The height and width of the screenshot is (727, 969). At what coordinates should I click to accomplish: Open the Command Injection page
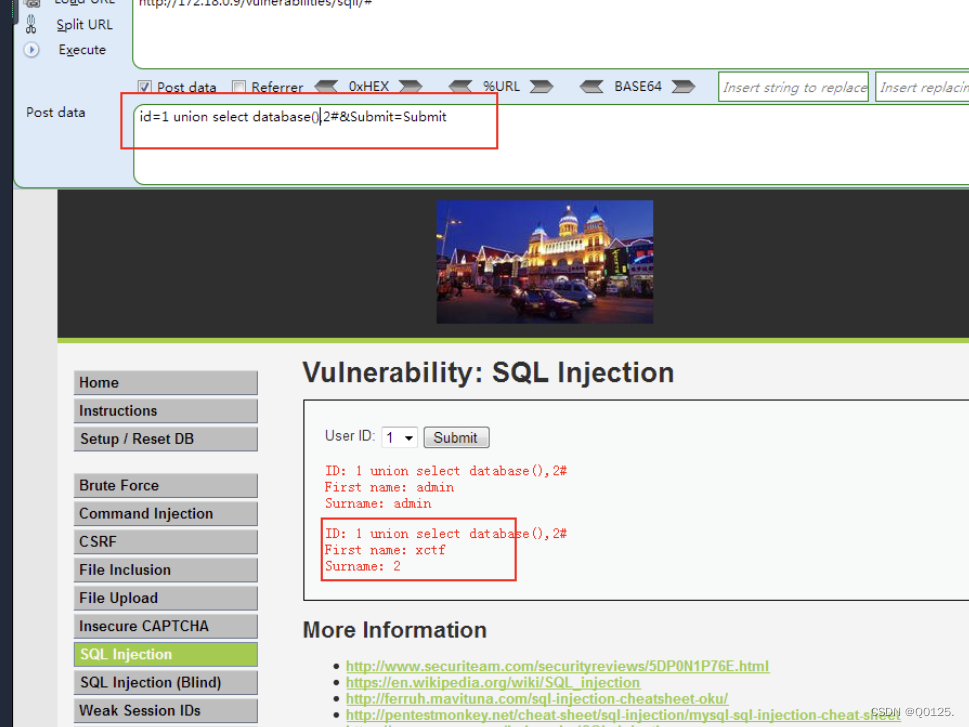coord(165,513)
